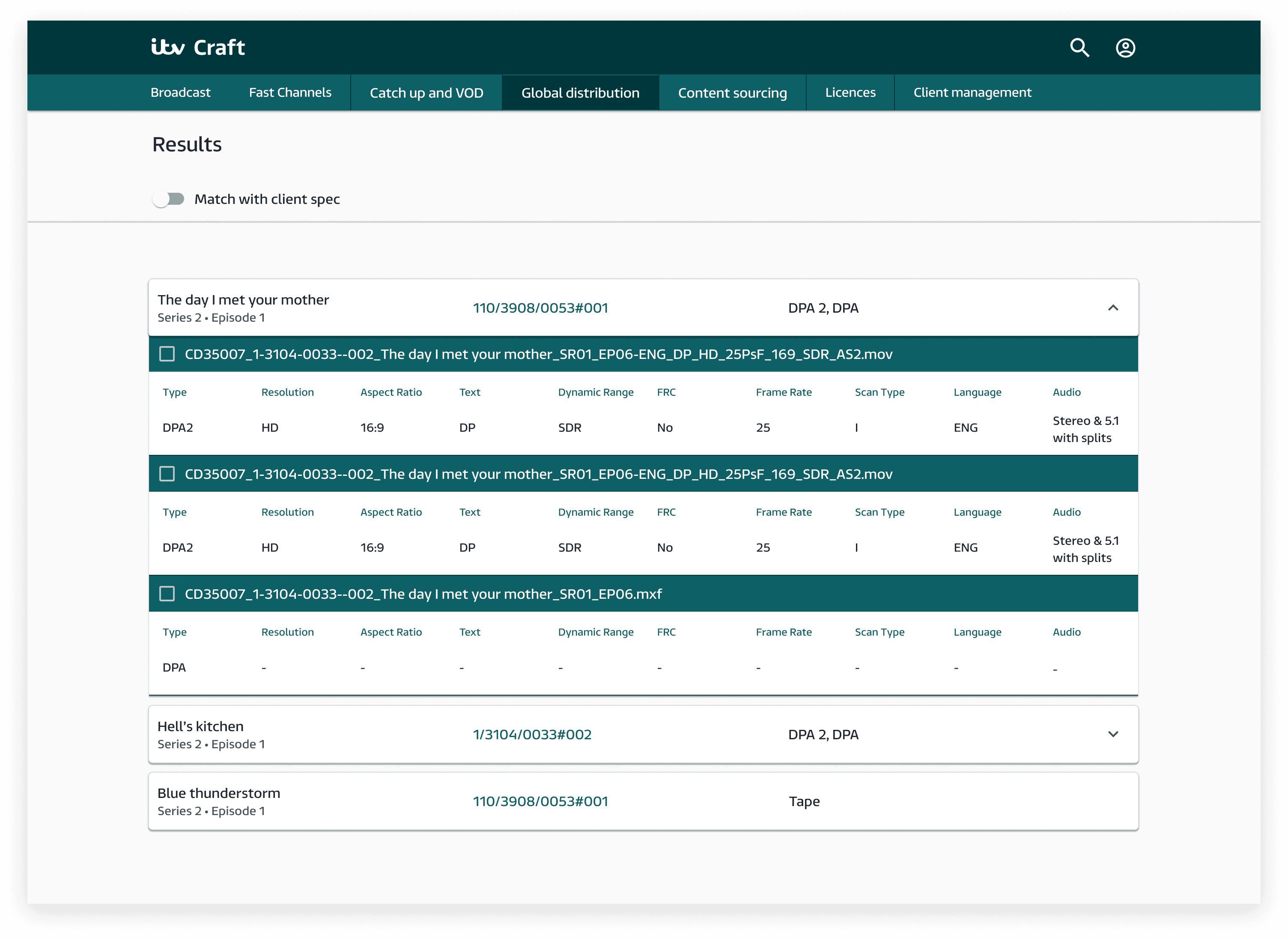Check the second AS2.mov file checkbox
This screenshot has width=1288, height=938.
(167, 474)
